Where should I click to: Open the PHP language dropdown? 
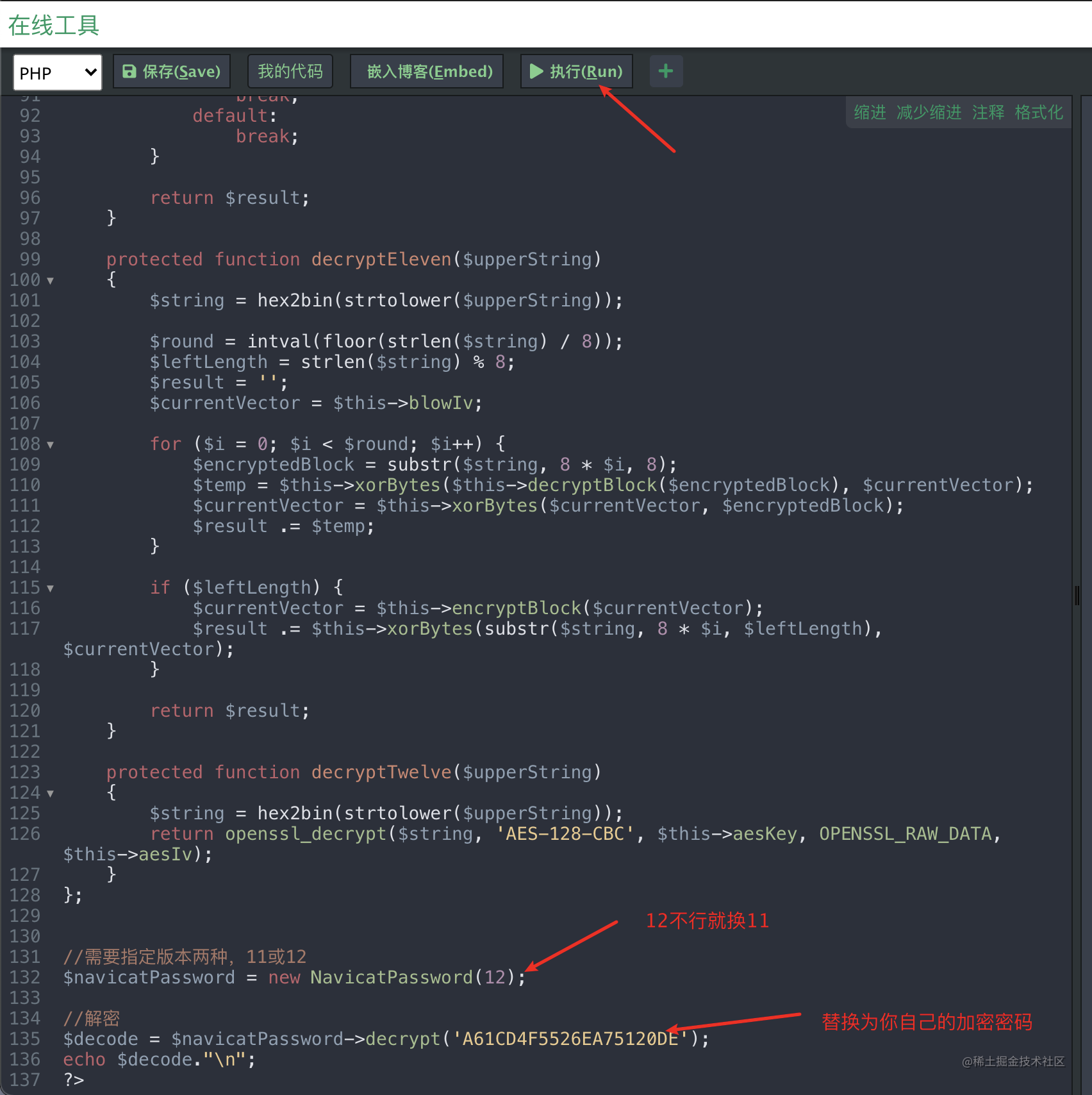tap(57, 72)
